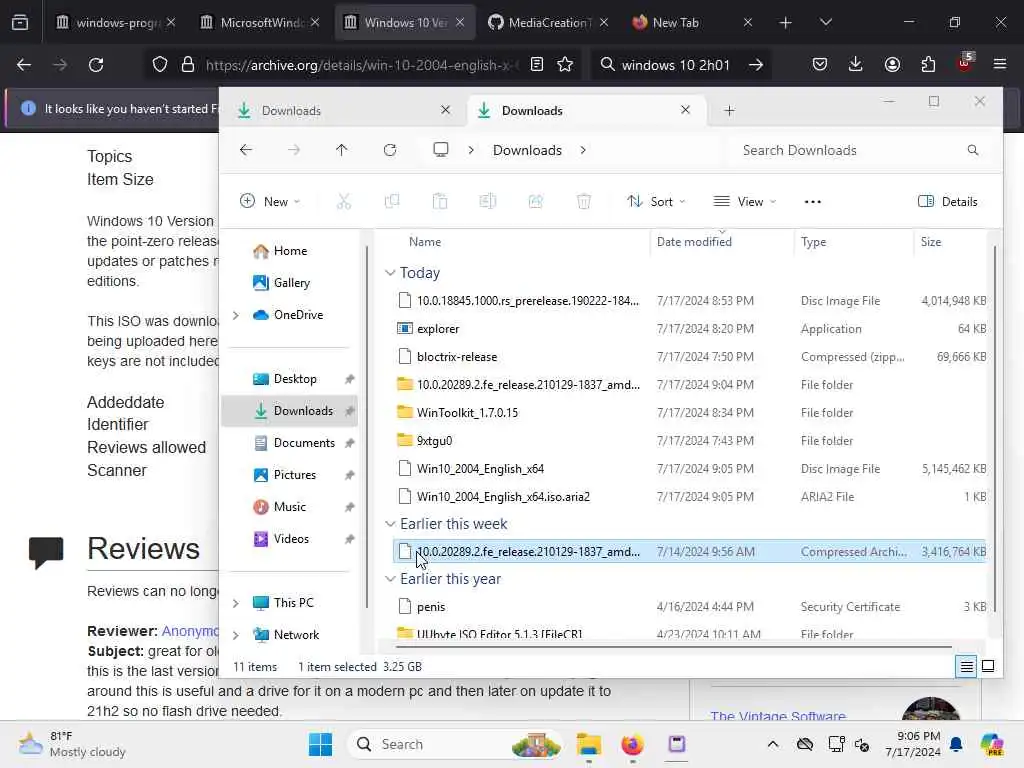
Task: Collapse the Earlier this week group
Action: pos(390,524)
